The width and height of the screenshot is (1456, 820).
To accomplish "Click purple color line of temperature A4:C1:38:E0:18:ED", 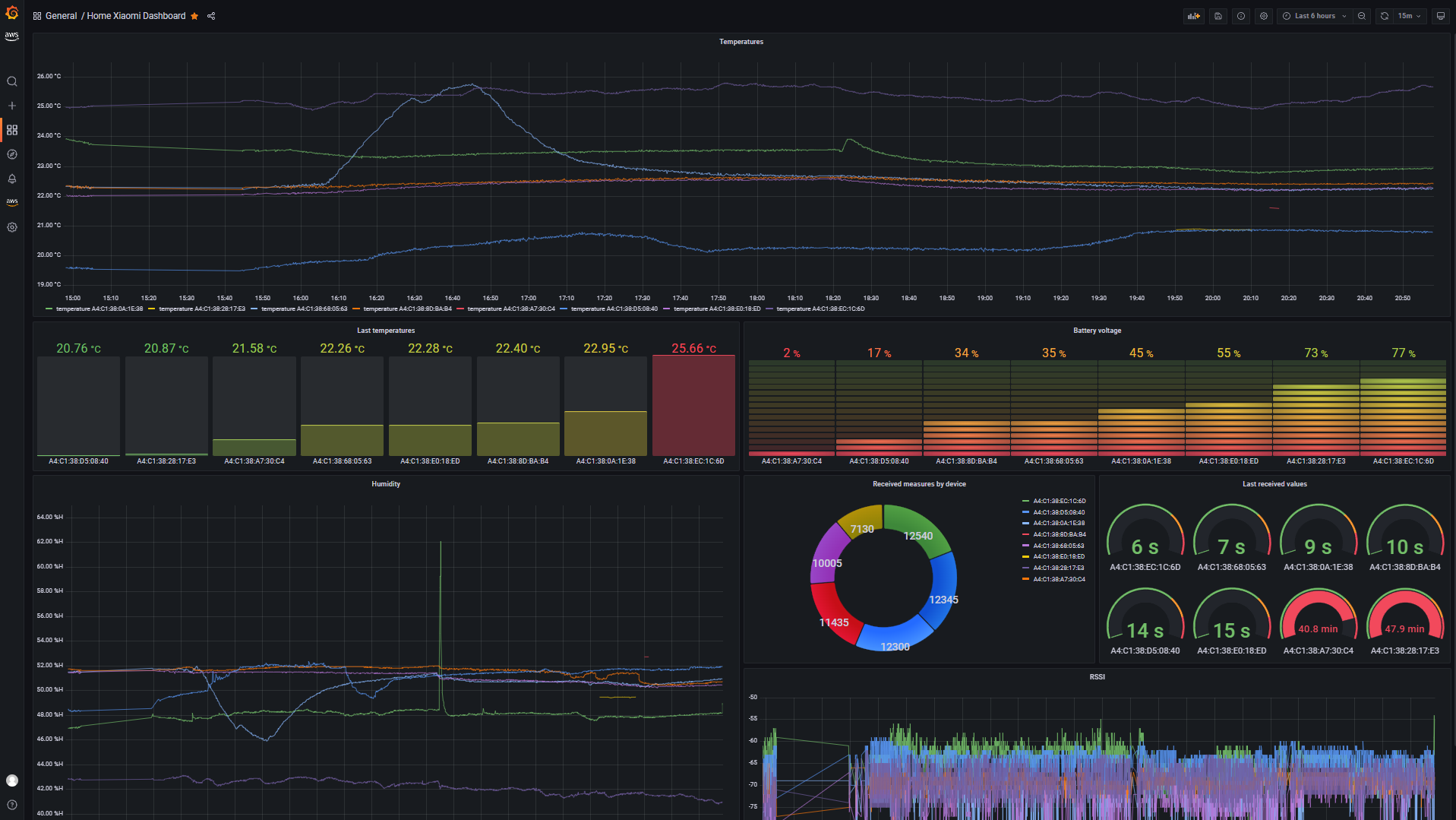I will tap(667, 309).
